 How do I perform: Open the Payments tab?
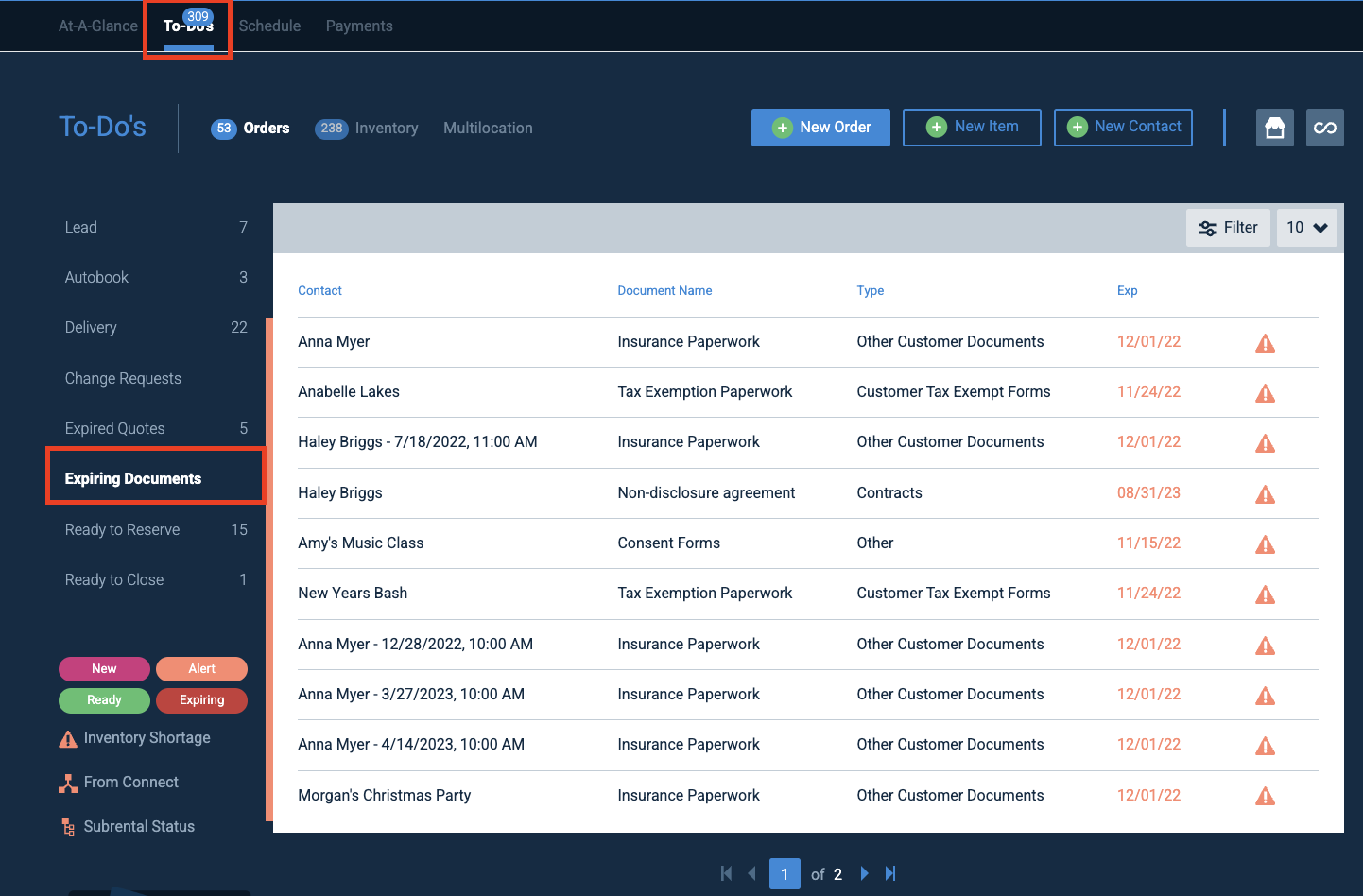tap(358, 26)
